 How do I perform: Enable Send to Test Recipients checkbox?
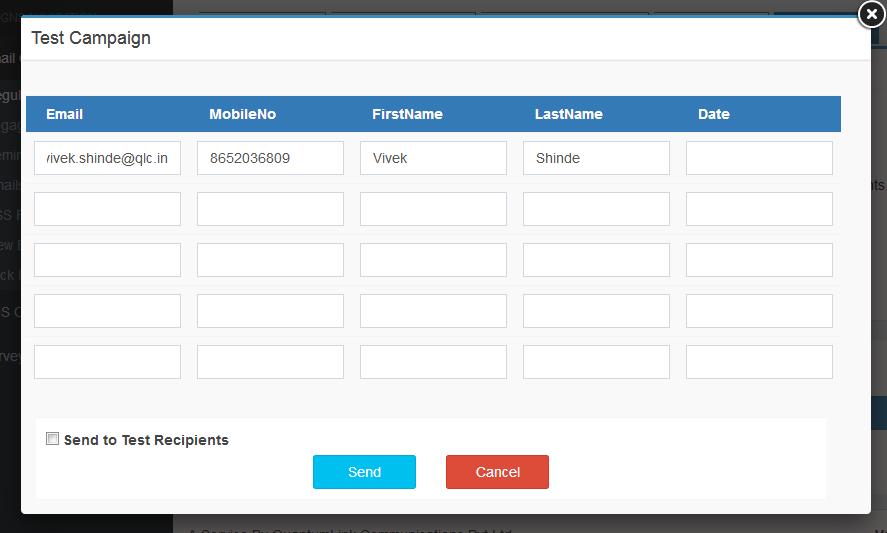point(53,439)
